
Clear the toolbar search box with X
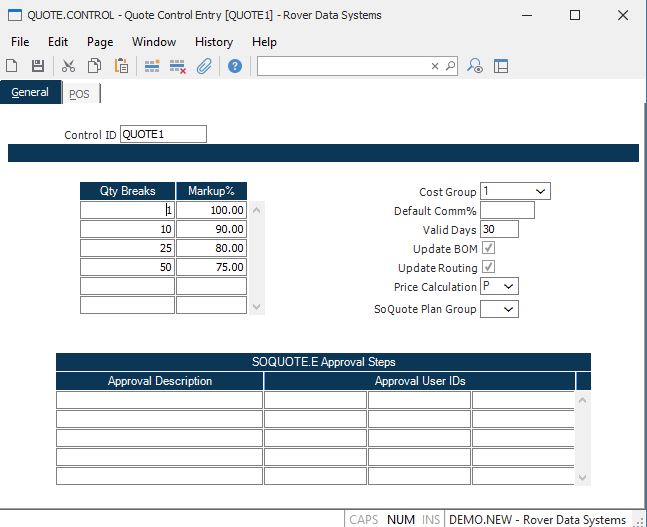pos(435,66)
